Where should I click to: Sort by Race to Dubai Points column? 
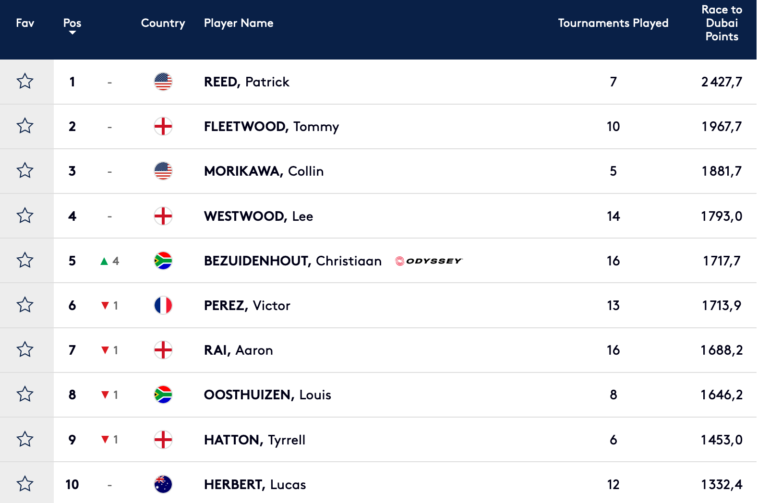(x=721, y=23)
